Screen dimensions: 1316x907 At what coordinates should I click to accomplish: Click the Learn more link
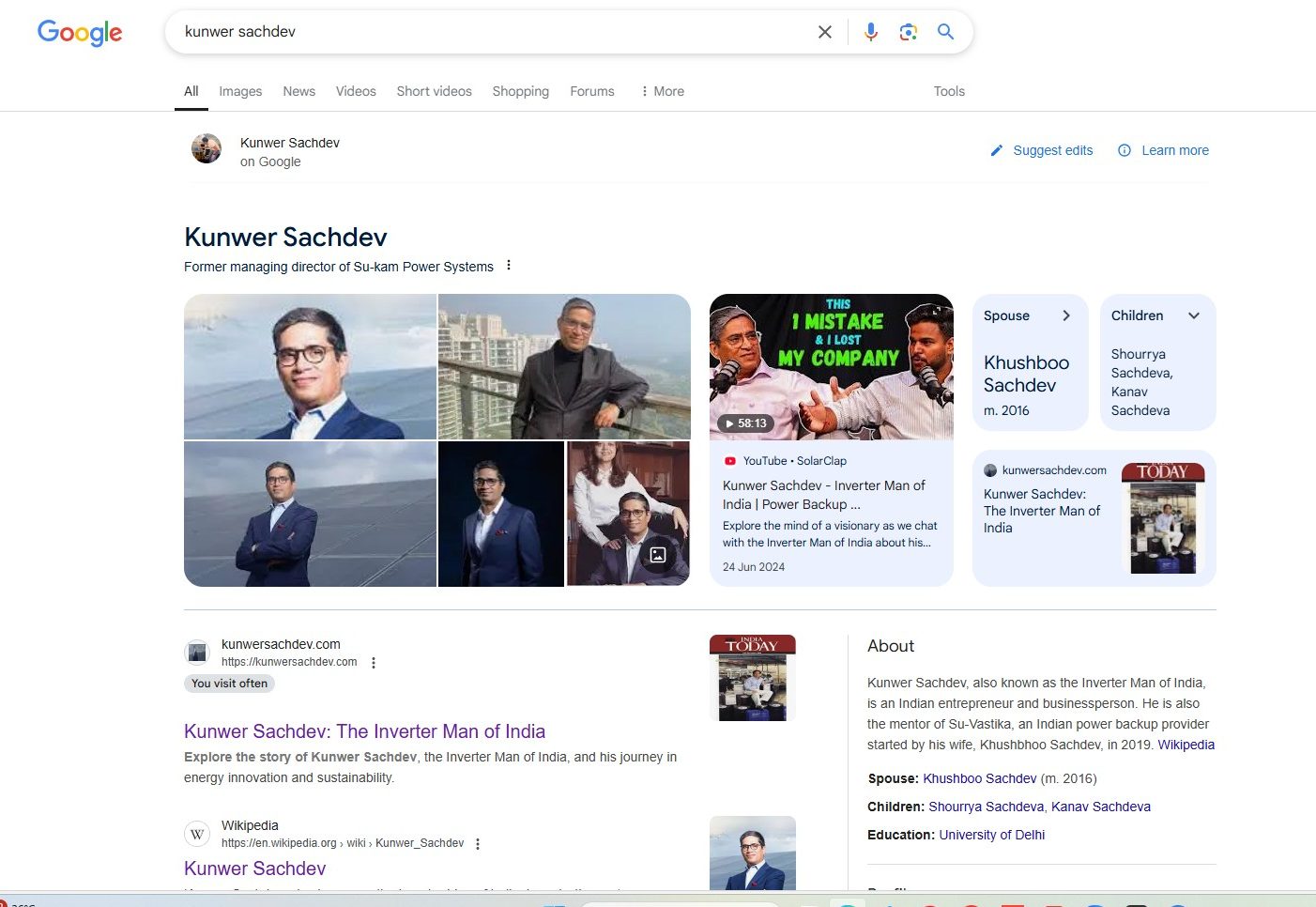pos(1175,150)
